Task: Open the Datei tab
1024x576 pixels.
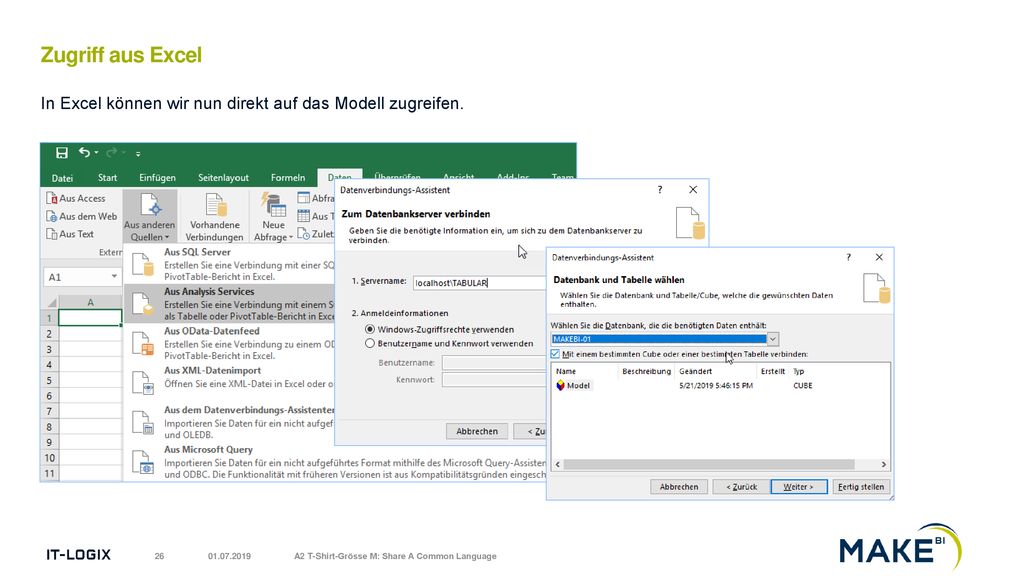Action: [x=62, y=178]
